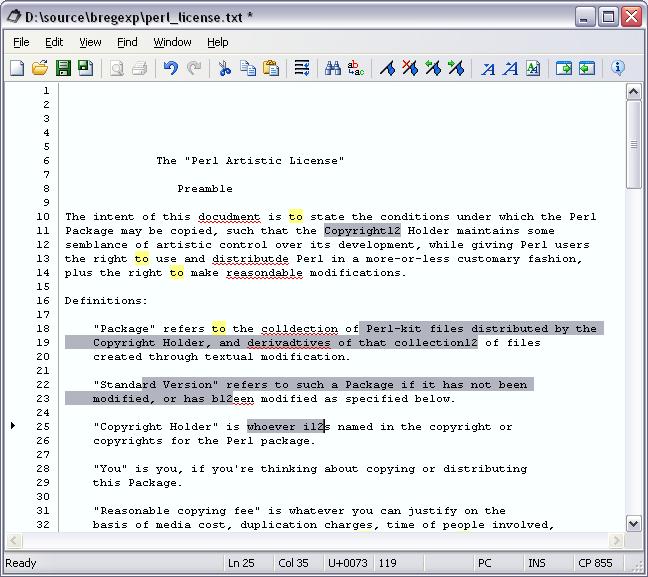The image size is (648, 577).
Task: Click the smaller italic A font icon
Action: tap(488, 69)
